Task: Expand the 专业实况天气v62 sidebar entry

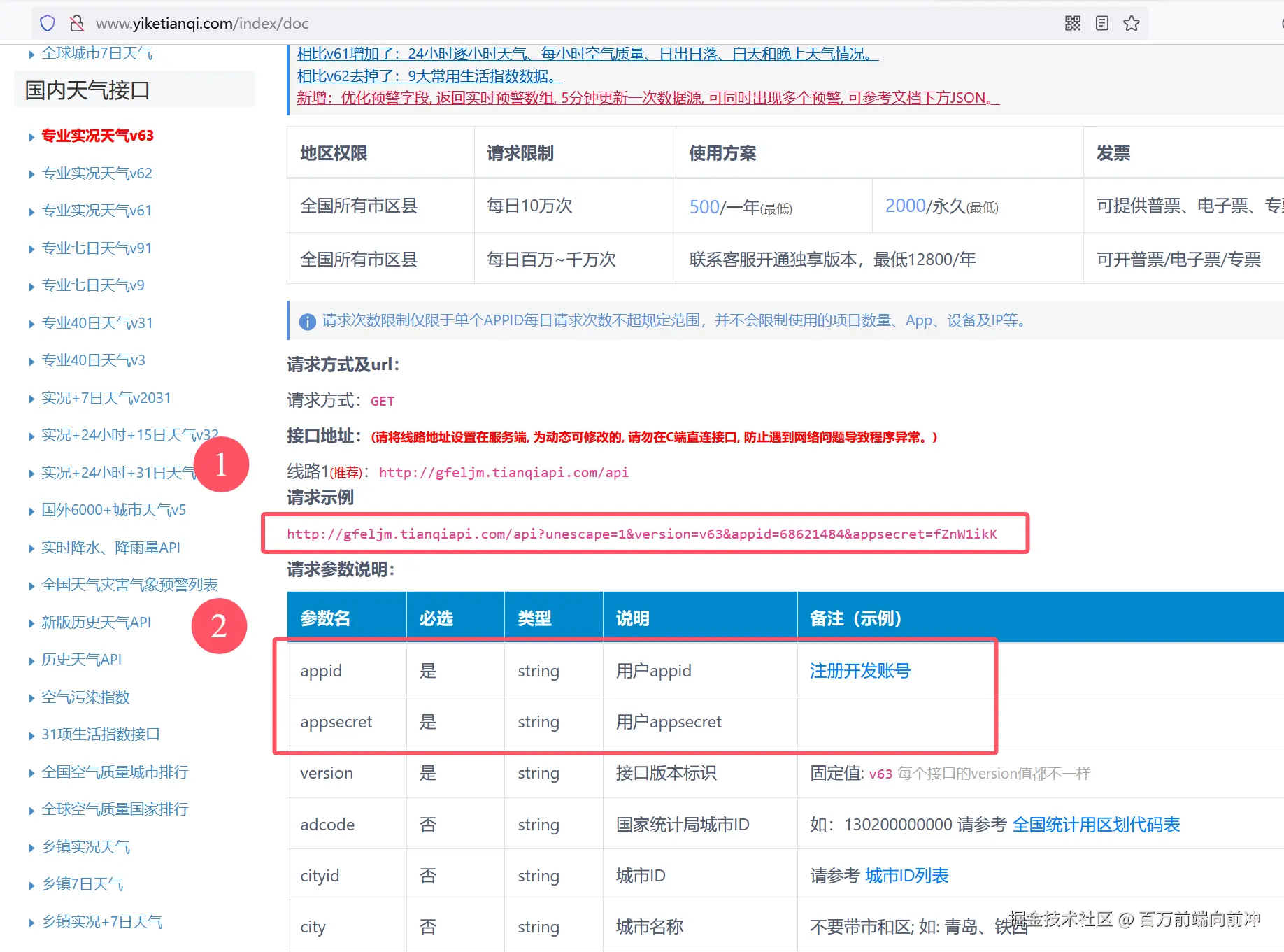Action: point(96,173)
